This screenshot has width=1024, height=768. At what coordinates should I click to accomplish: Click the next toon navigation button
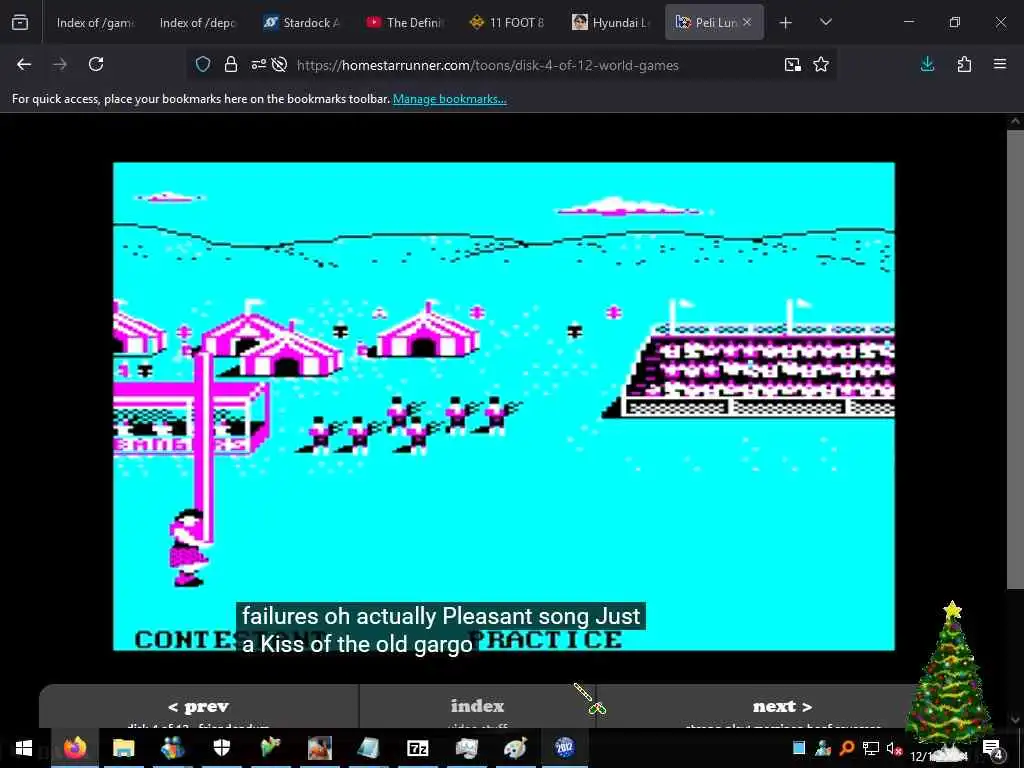(x=782, y=707)
